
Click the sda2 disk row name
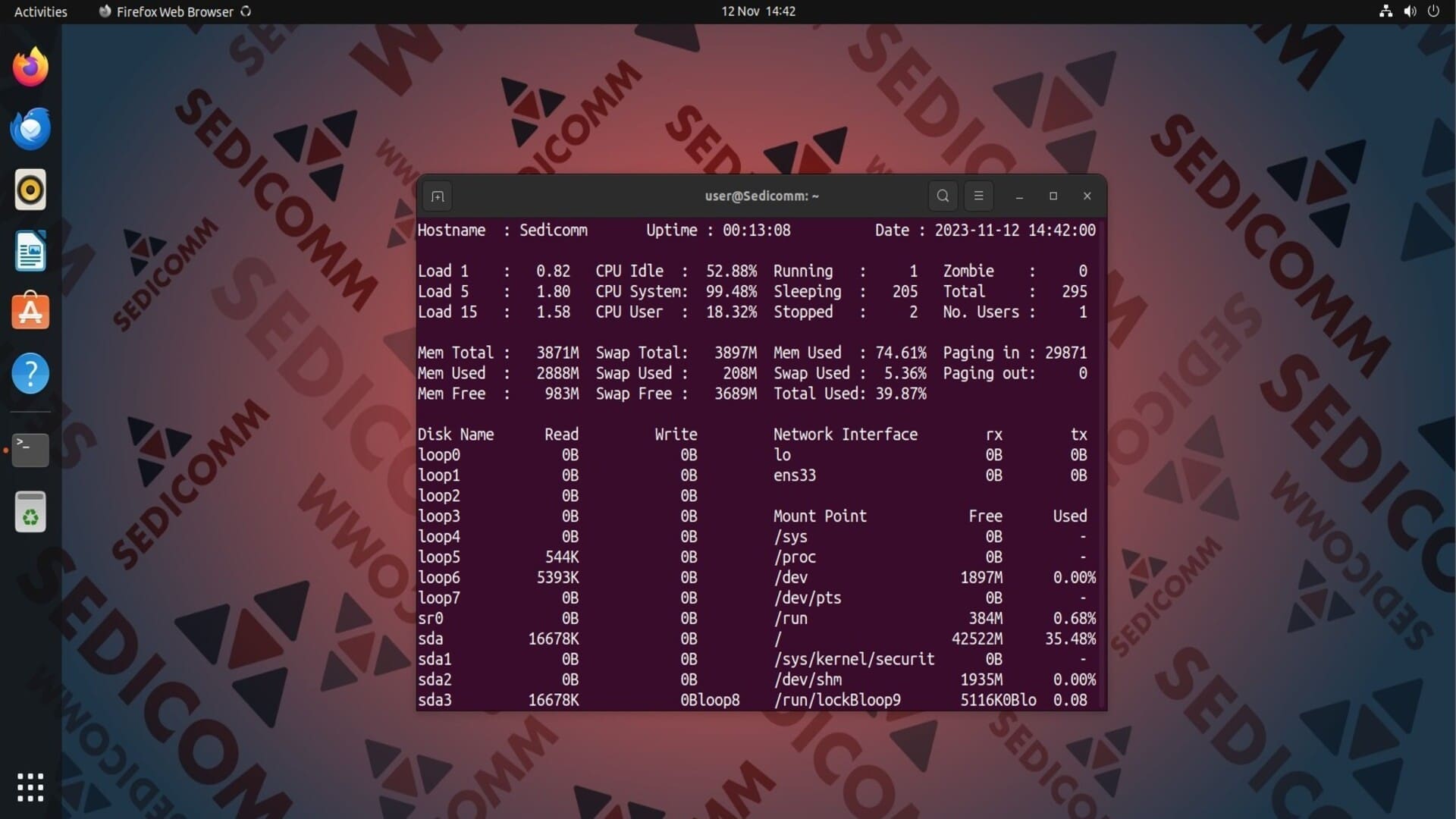(x=435, y=679)
